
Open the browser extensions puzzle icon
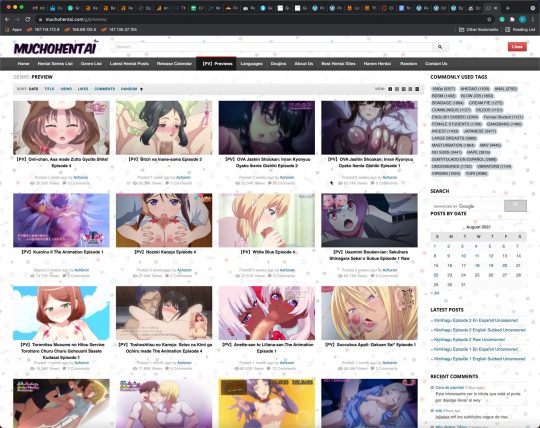[512, 19]
